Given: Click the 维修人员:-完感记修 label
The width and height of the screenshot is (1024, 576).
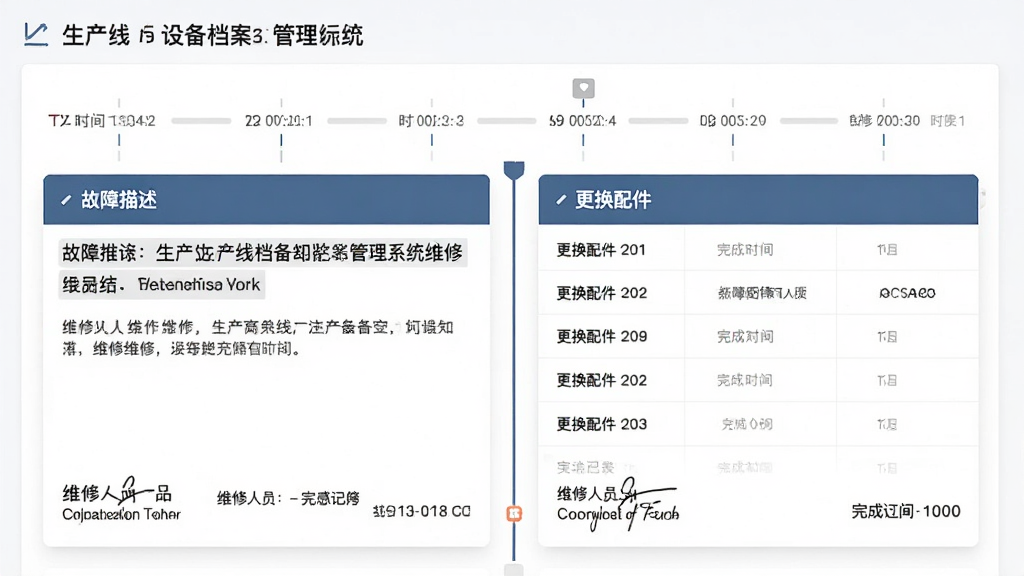Looking at the screenshot, I should tap(288, 498).
